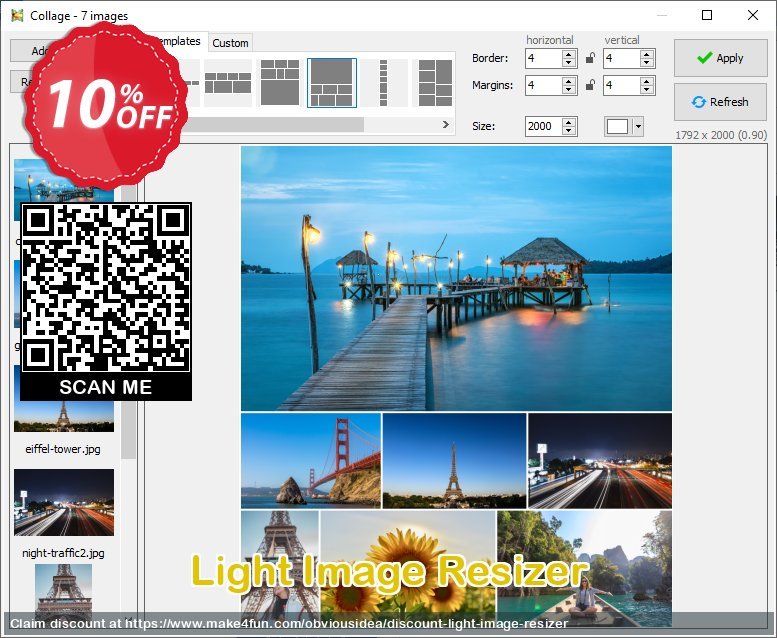
Task: Open the background color dropdown arrow
Action: [638, 126]
